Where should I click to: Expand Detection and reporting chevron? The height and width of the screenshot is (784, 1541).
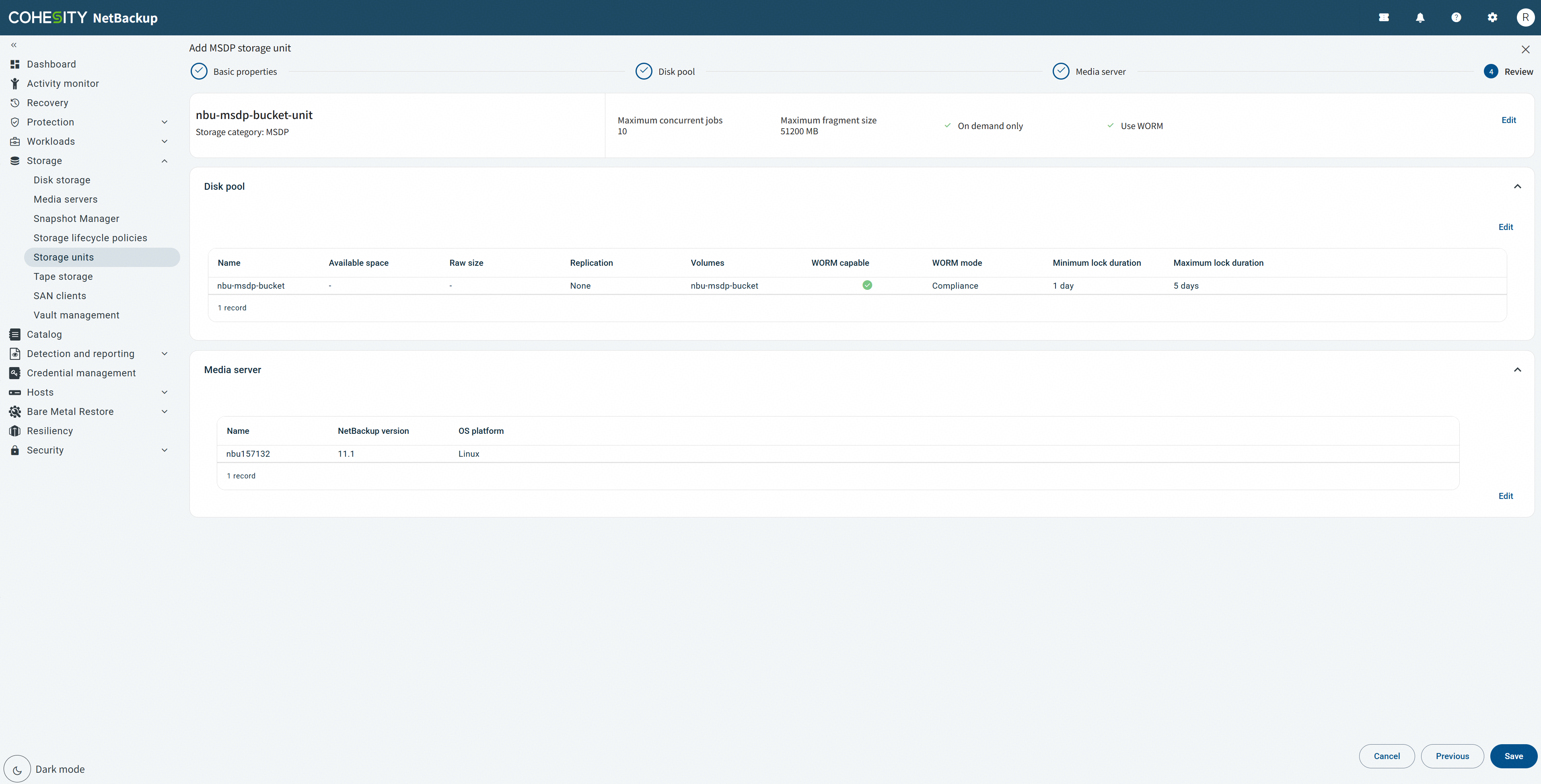(x=165, y=354)
